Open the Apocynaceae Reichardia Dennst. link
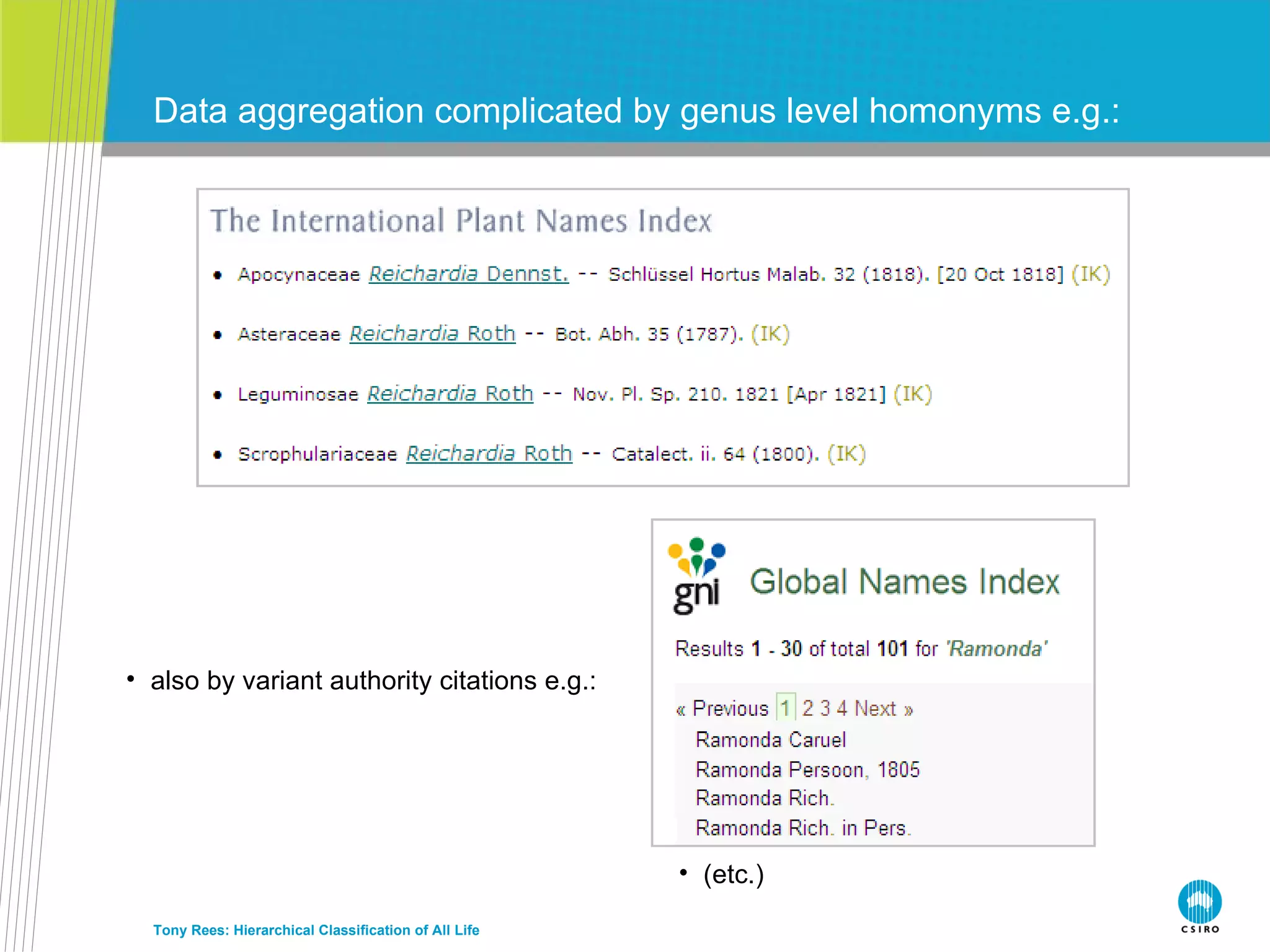 (469, 274)
